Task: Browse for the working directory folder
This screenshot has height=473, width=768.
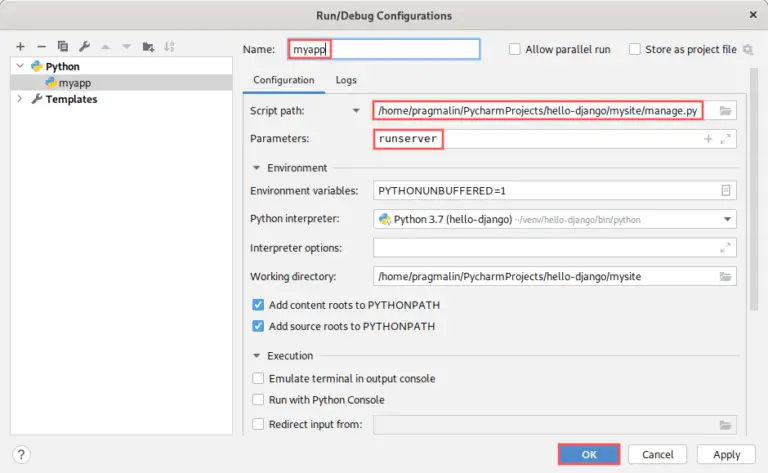Action: click(725, 276)
